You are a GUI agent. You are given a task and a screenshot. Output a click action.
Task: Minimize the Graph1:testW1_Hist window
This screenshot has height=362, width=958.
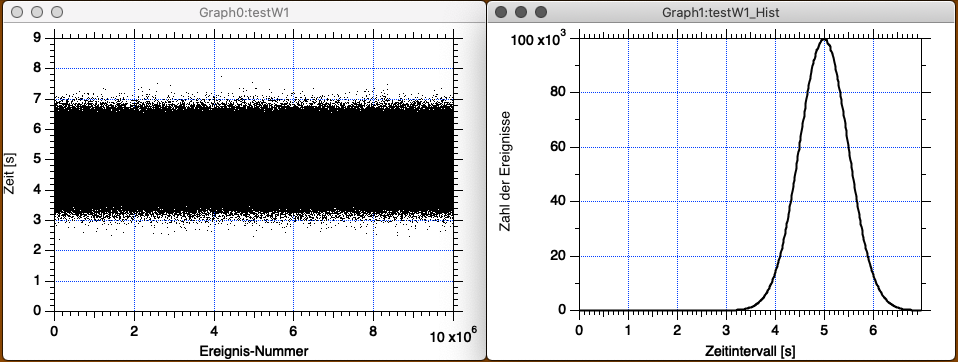pos(521,12)
